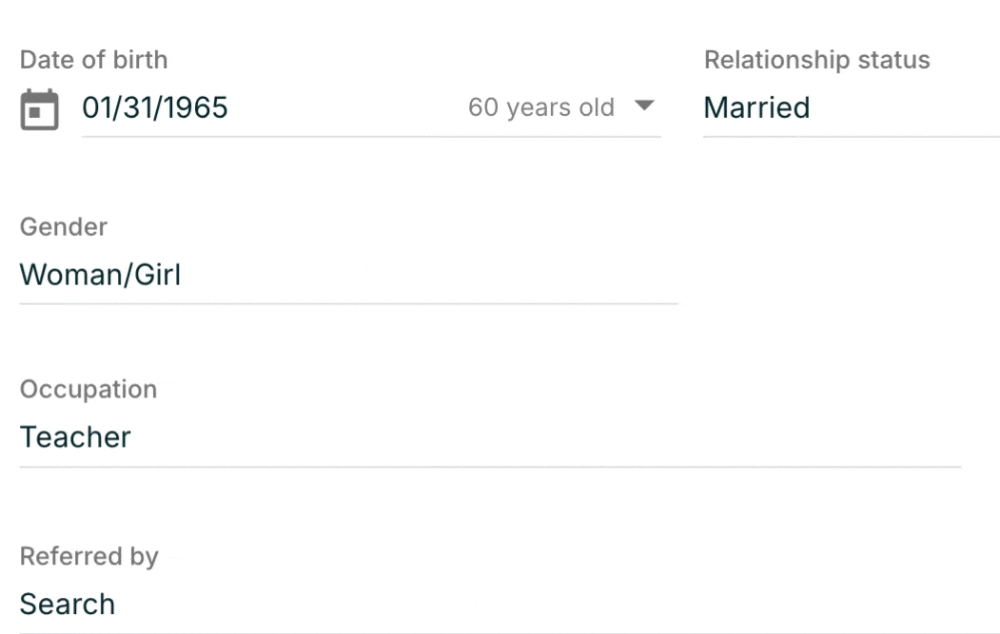Select the Gender field showing Woman/Girl

click(348, 275)
